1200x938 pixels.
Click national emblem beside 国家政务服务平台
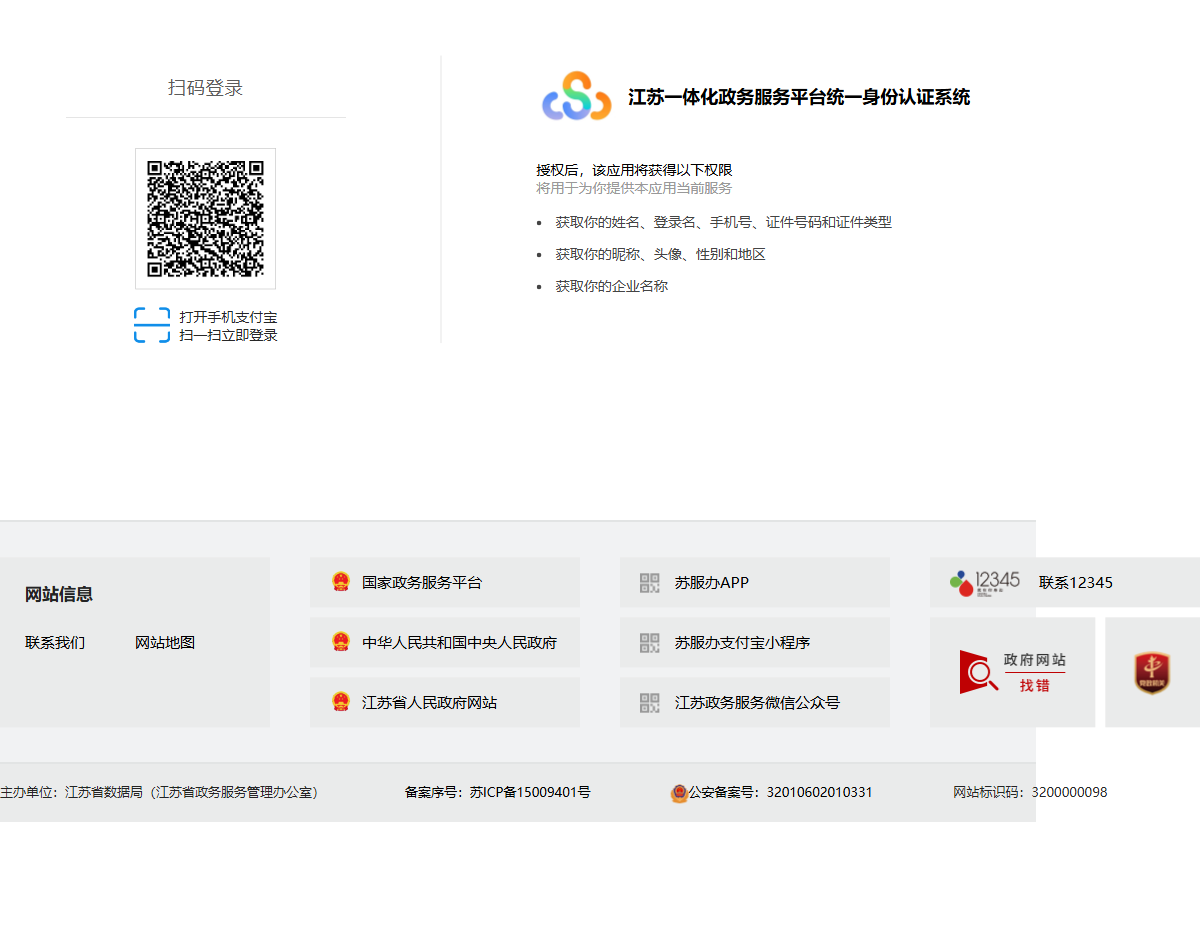click(341, 582)
